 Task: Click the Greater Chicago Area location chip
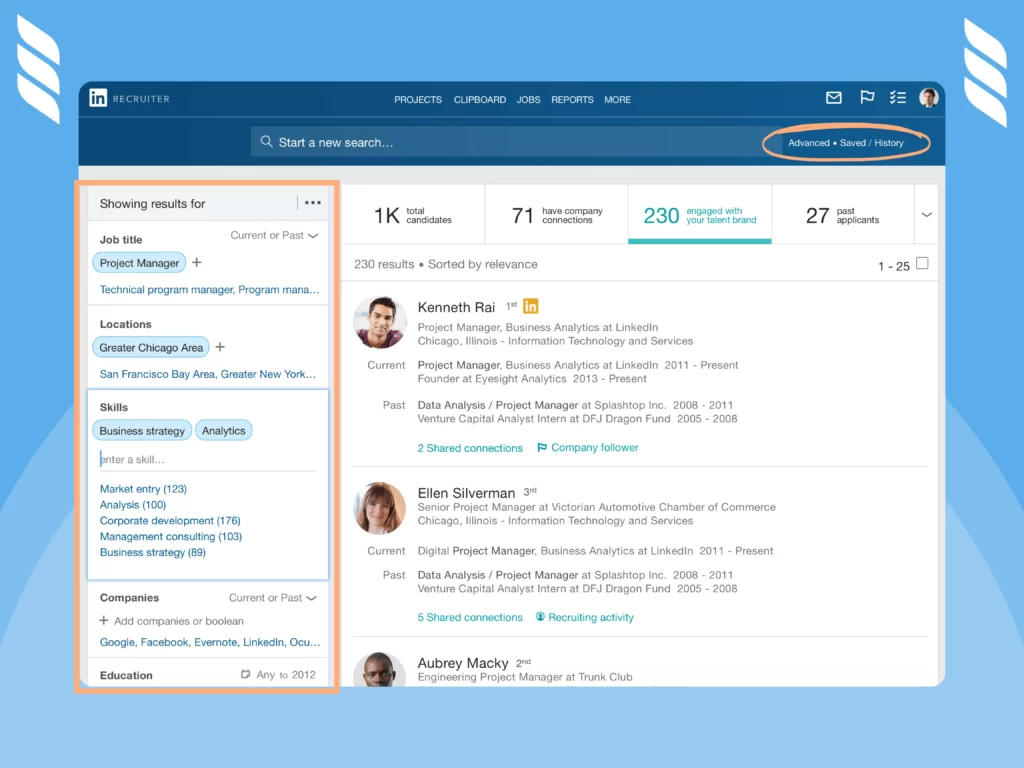click(151, 347)
